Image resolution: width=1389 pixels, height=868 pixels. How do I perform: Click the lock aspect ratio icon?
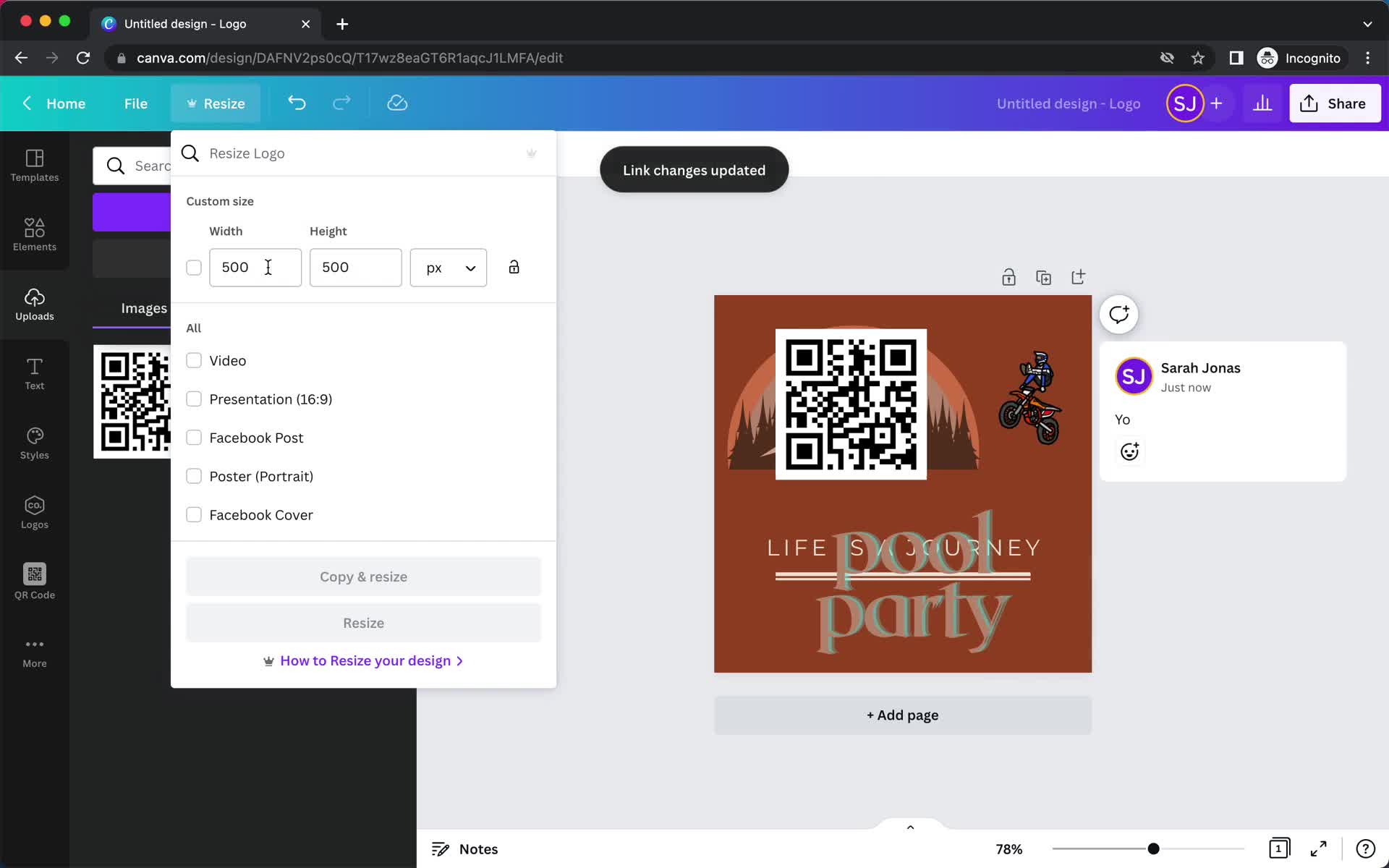tap(514, 267)
